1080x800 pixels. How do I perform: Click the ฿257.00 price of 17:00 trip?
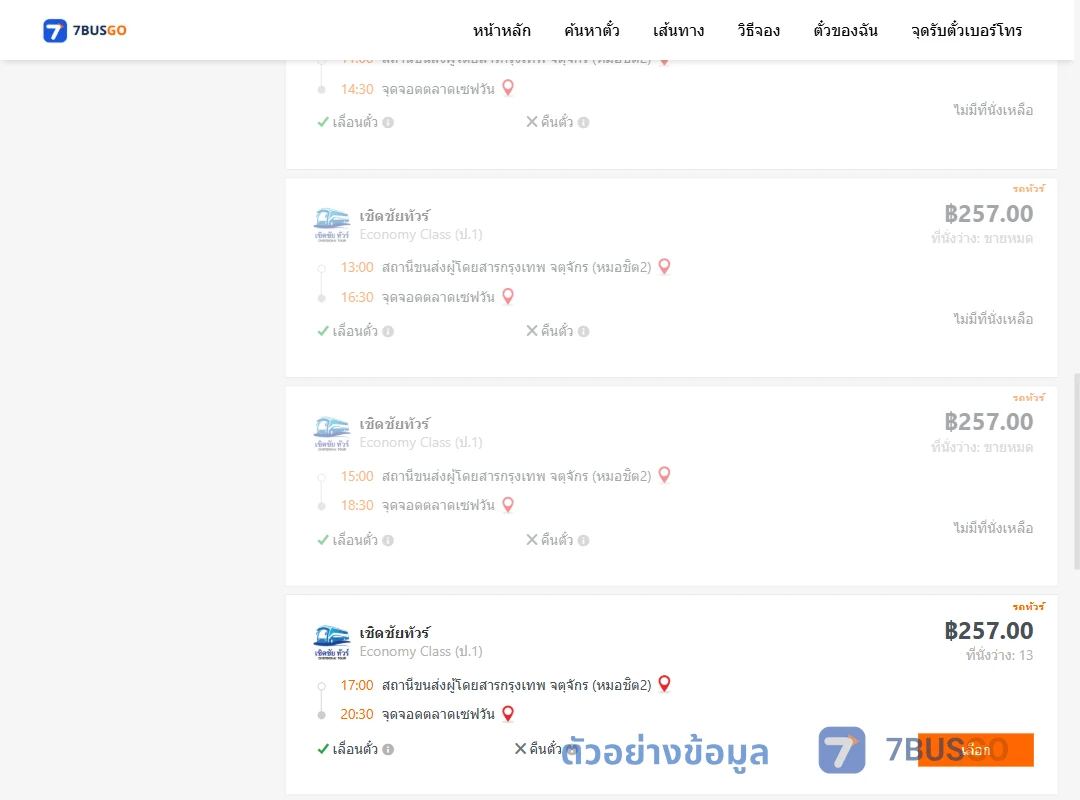point(988,630)
